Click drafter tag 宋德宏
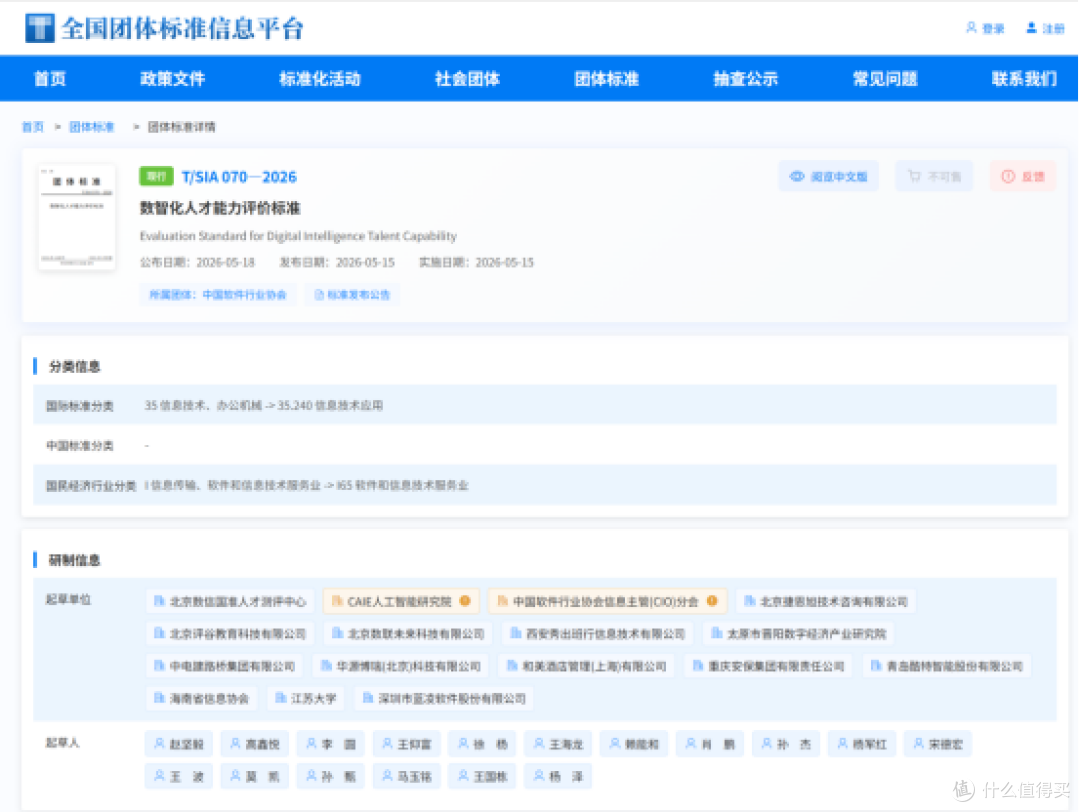 937,744
